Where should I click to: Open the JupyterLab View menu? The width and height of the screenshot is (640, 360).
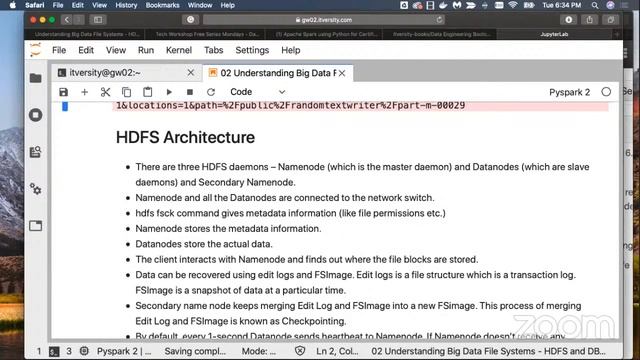pos(116,50)
